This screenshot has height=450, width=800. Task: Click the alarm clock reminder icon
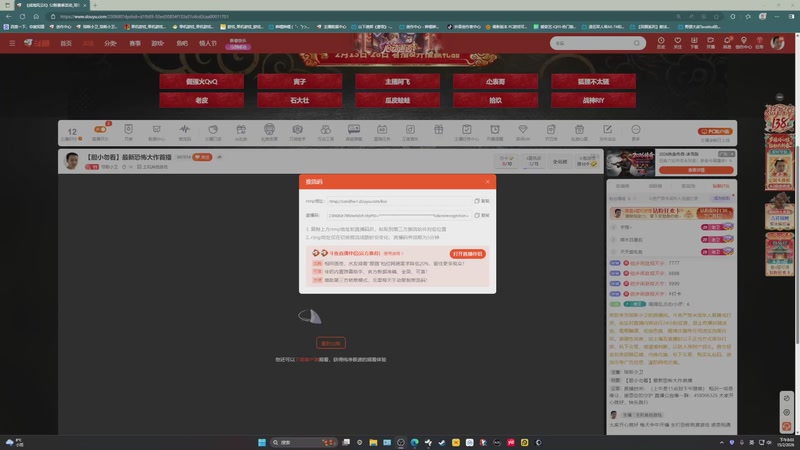[494, 130]
